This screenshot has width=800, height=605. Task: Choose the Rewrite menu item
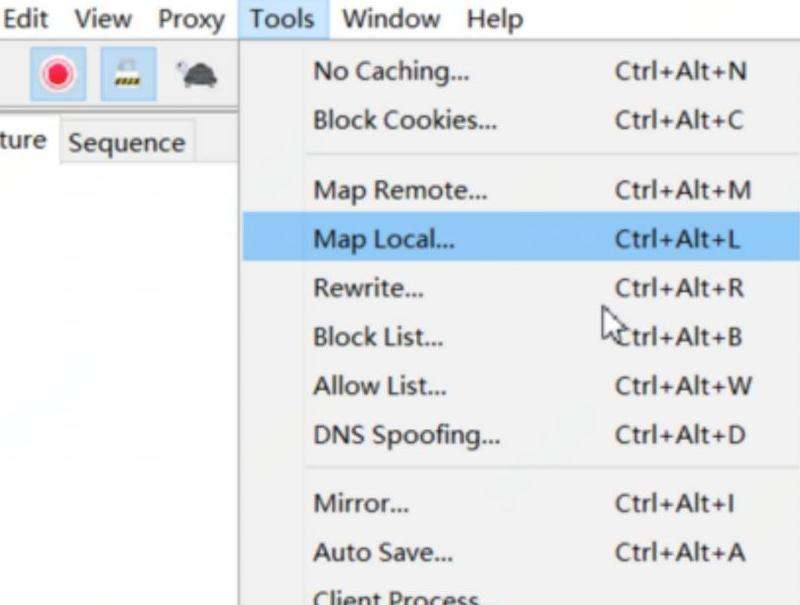pyautogui.click(x=368, y=288)
